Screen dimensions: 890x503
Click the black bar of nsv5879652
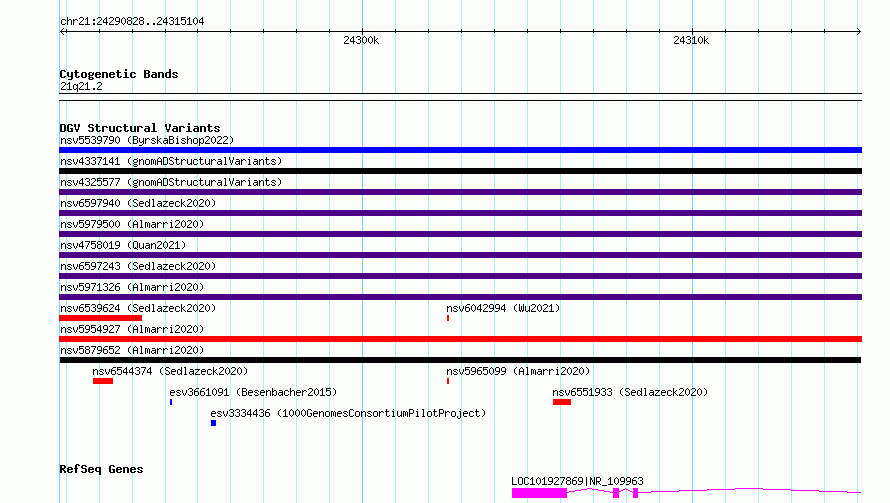pyautogui.click(x=460, y=360)
